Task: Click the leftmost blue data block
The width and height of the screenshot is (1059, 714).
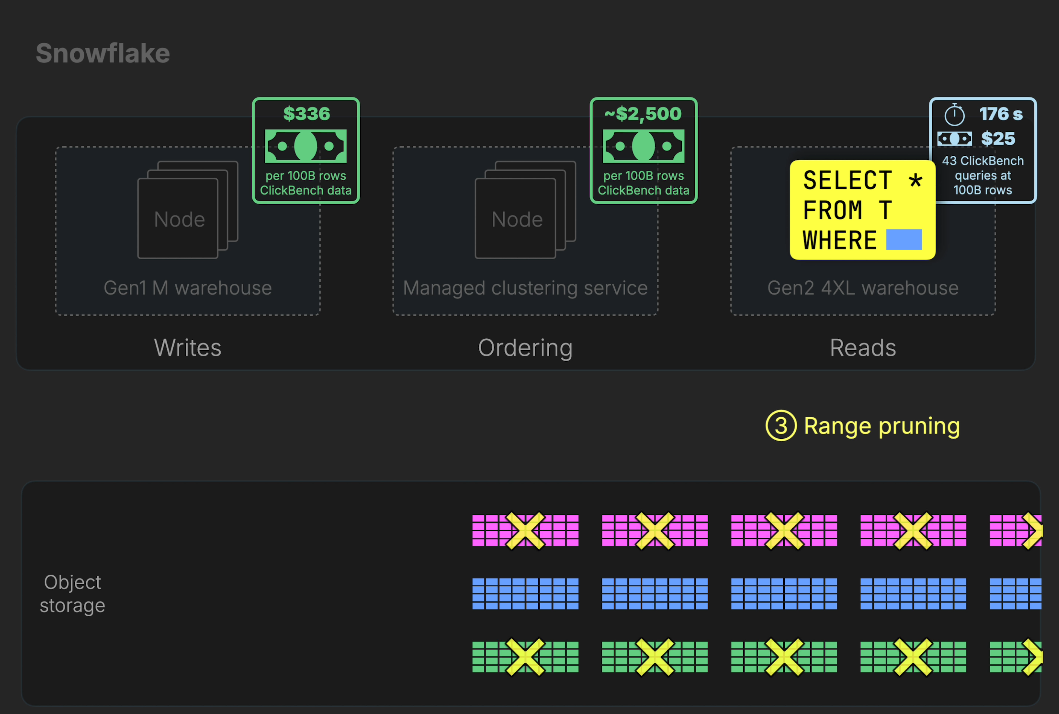Action: click(x=525, y=594)
